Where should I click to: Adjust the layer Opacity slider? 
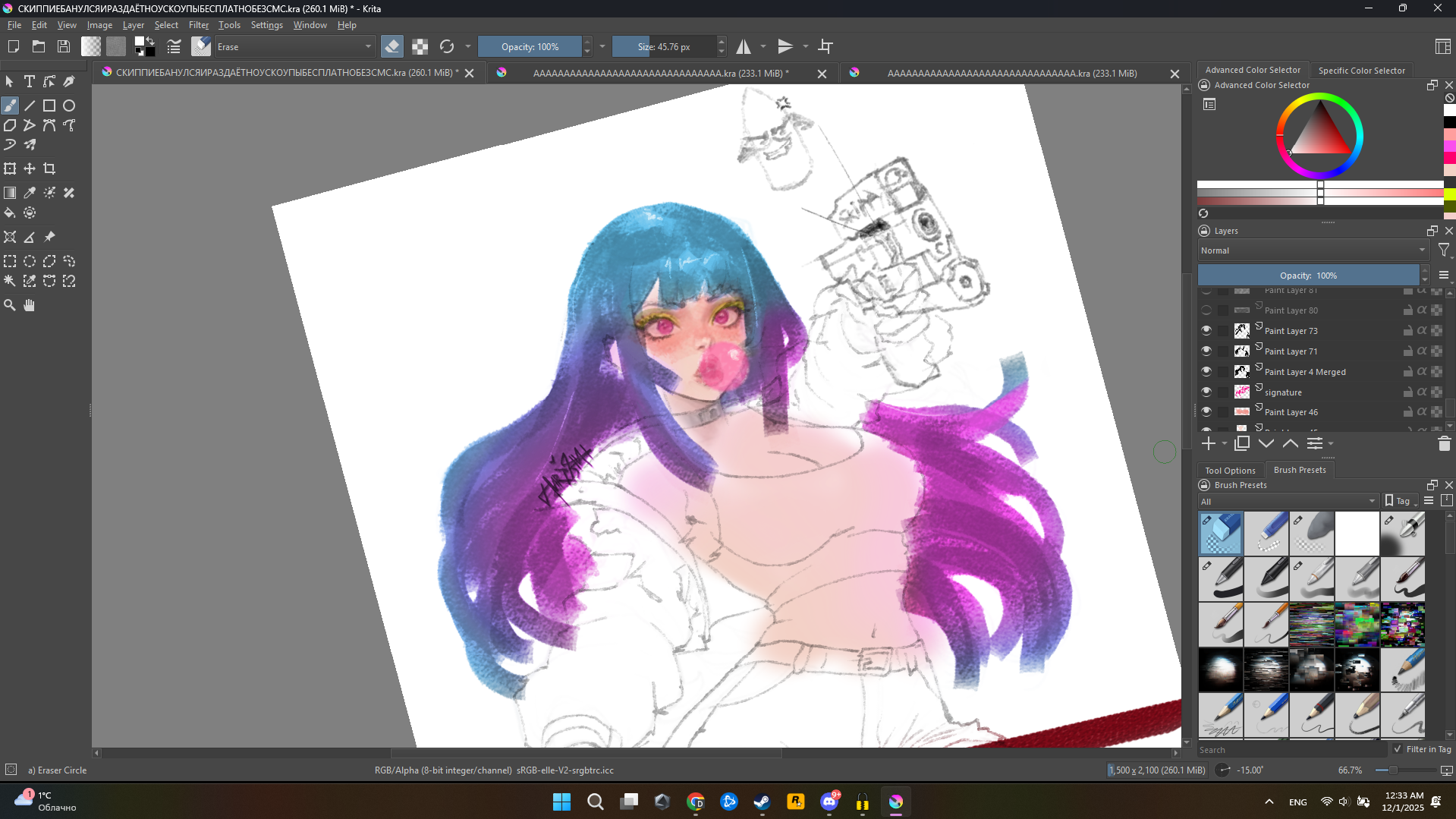1308,276
